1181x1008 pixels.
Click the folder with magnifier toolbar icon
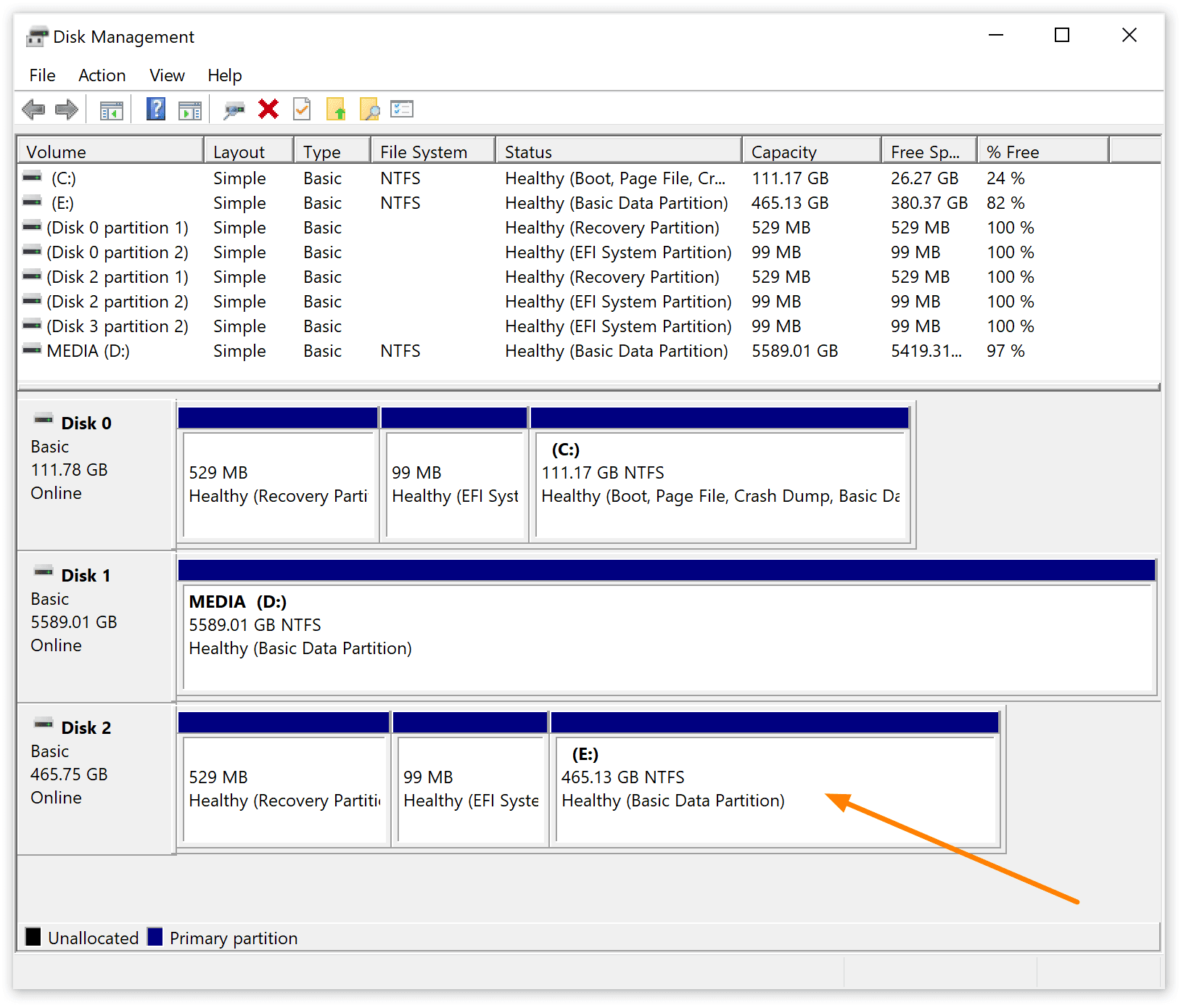[371, 109]
